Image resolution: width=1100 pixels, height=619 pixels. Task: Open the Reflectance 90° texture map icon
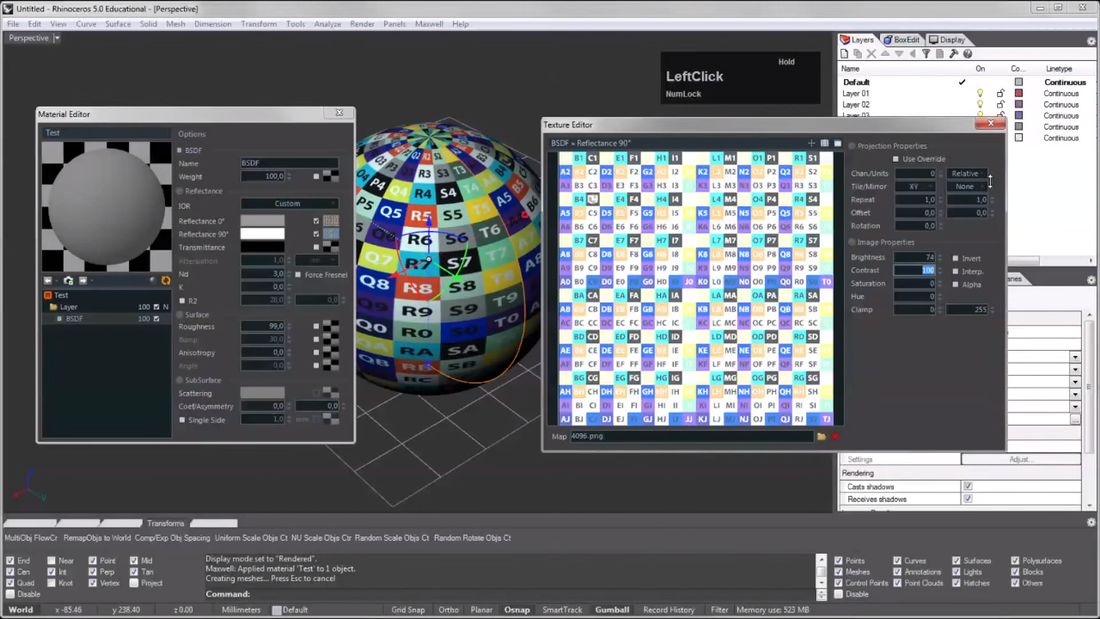click(x=330, y=234)
